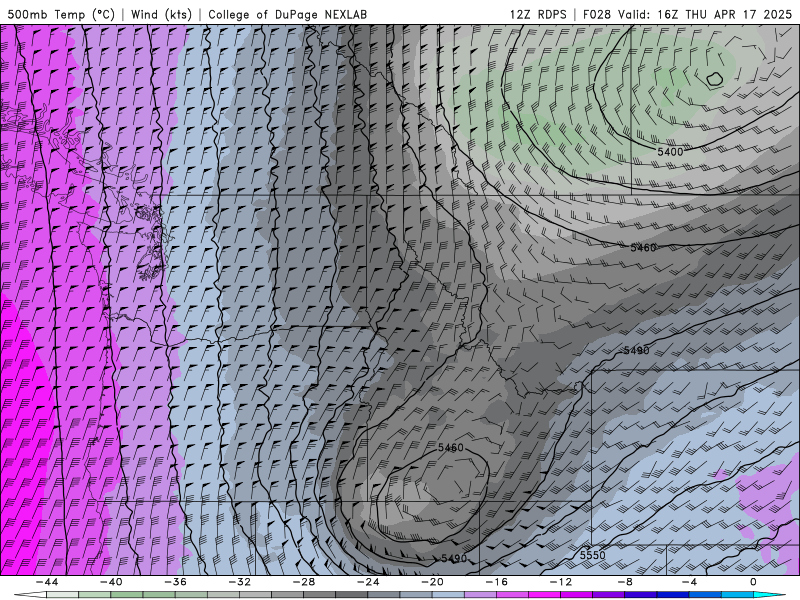Click the 5490 label right of map center
Image resolution: width=800 pixels, height=600 pixels.
(x=636, y=351)
